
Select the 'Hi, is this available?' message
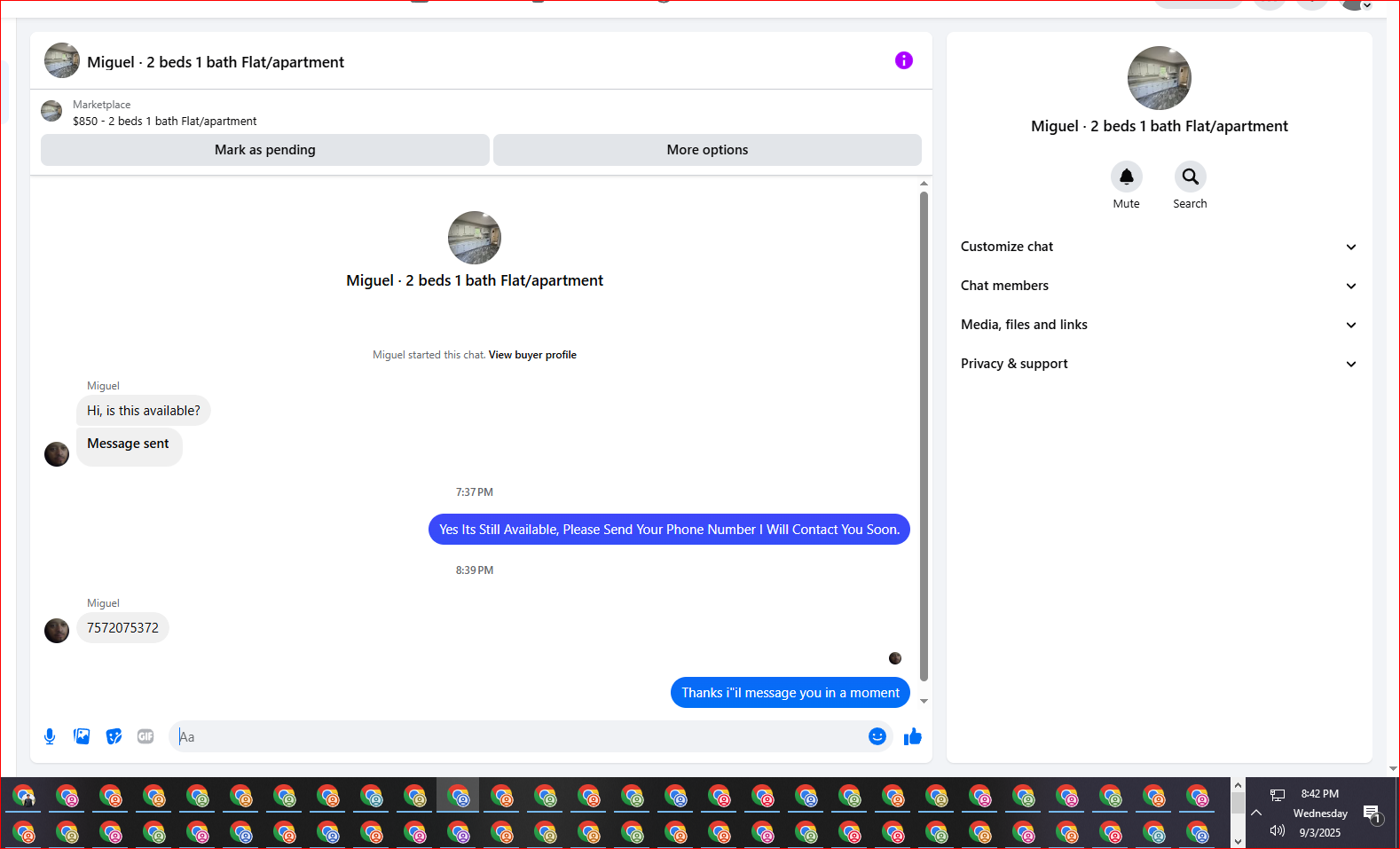point(144,411)
